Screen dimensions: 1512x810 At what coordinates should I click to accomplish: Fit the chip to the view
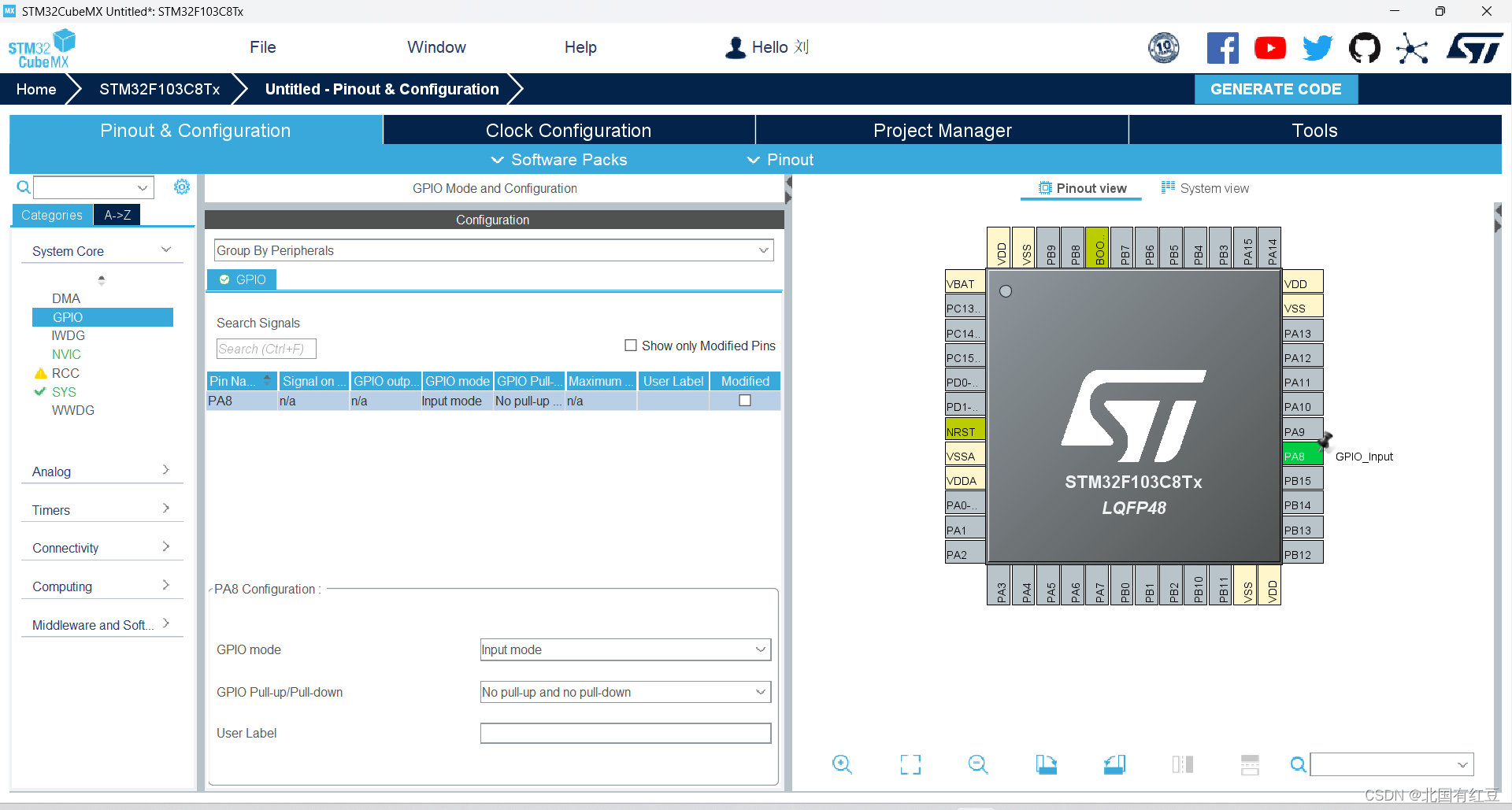coord(910,764)
